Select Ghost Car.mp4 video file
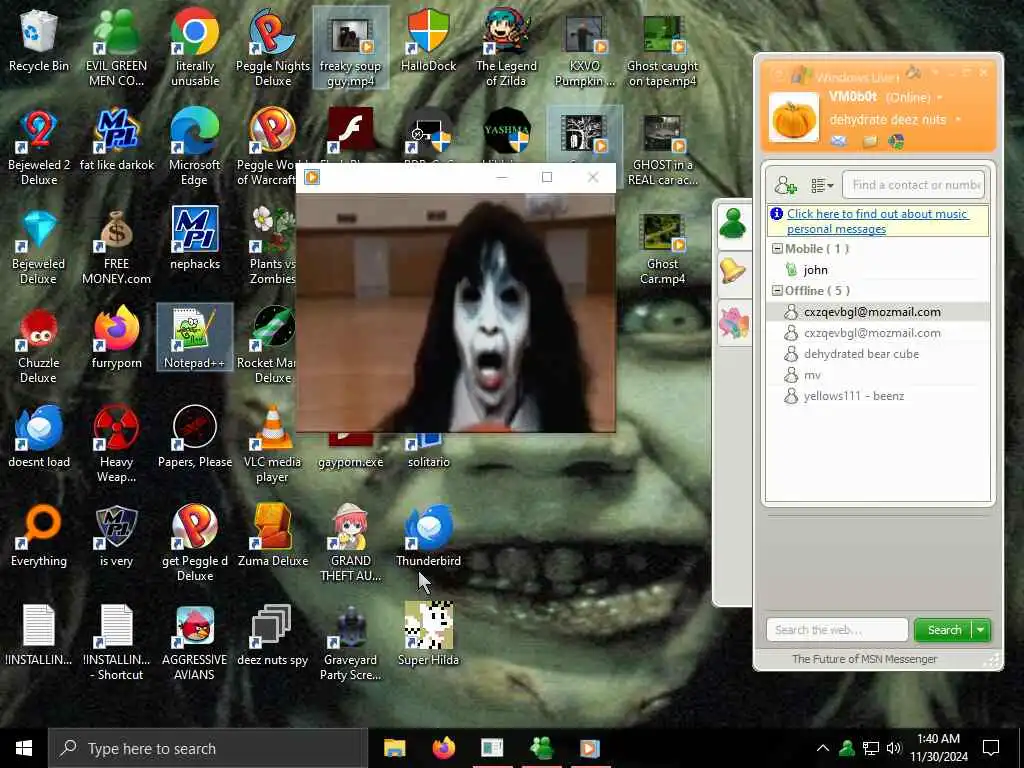The width and height of the screenshot is (1024, 768). click(x=662, y=248)
